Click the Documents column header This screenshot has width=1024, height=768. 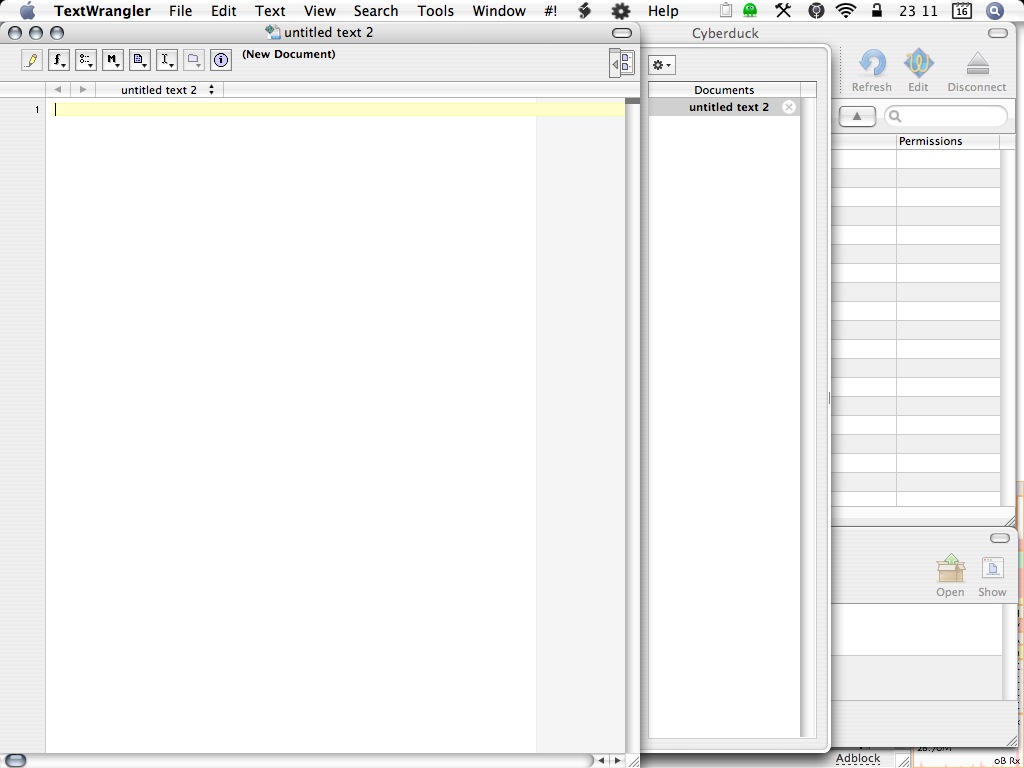(x=724, y=89)
